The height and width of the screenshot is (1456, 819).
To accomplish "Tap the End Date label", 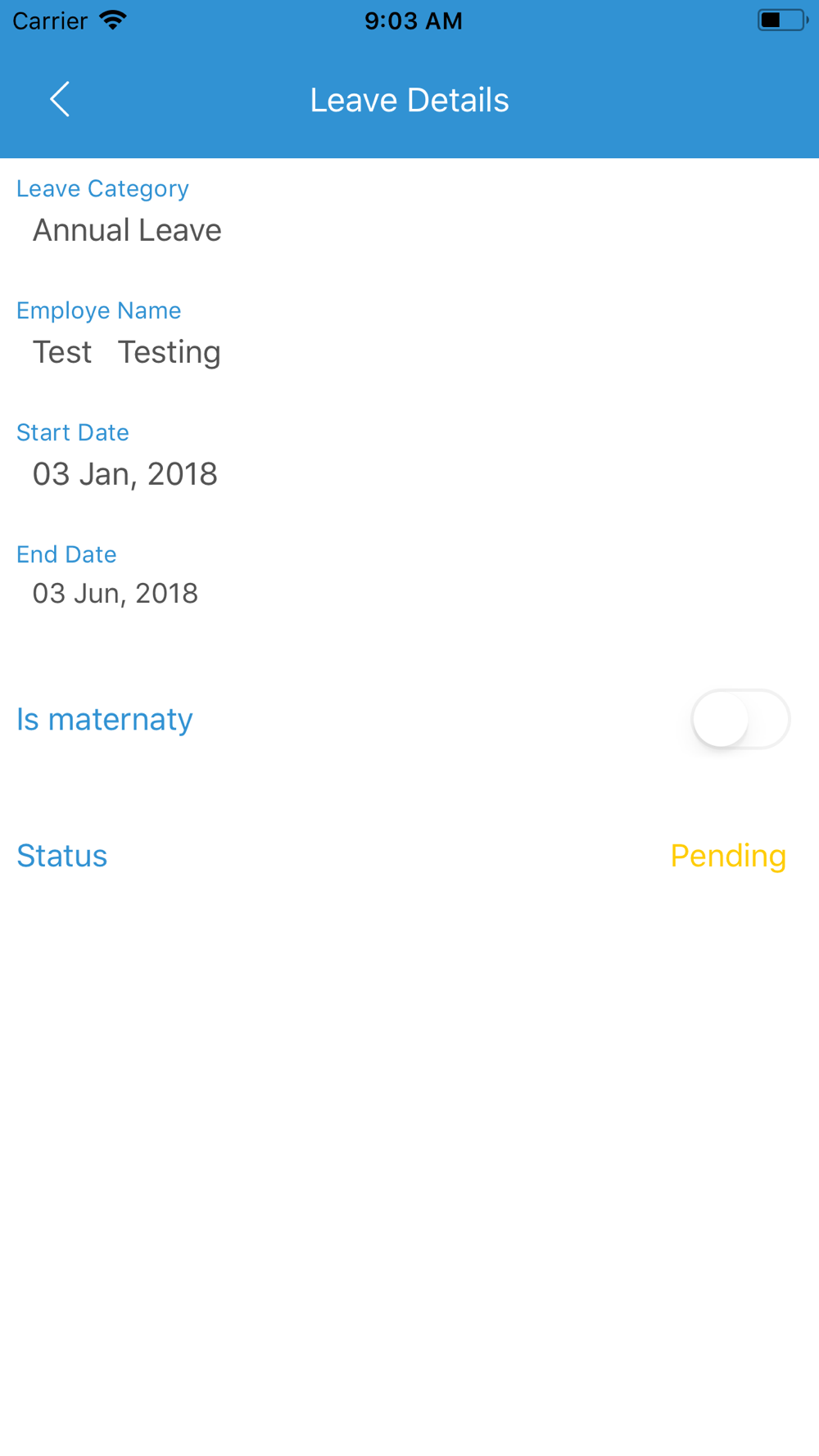I will click(66, 554).
